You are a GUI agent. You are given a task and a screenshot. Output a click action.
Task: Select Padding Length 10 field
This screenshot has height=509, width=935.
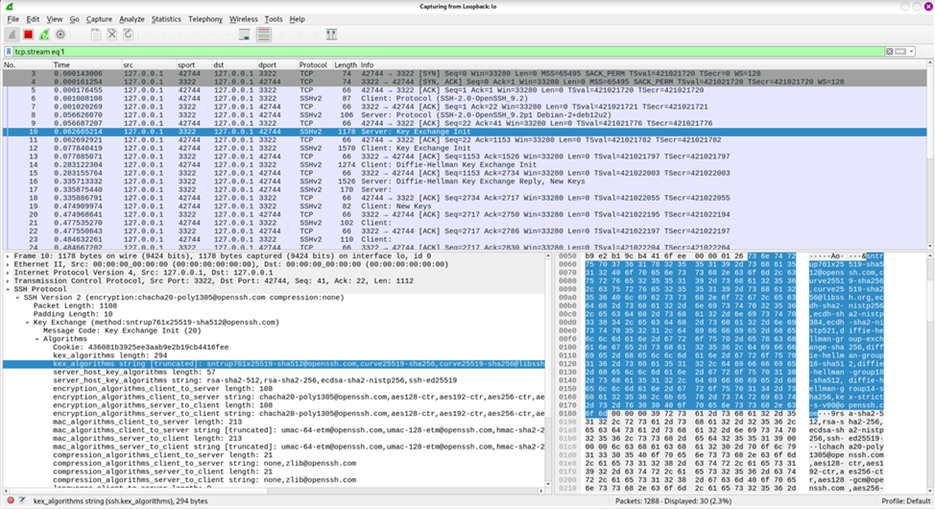(73, 314)
